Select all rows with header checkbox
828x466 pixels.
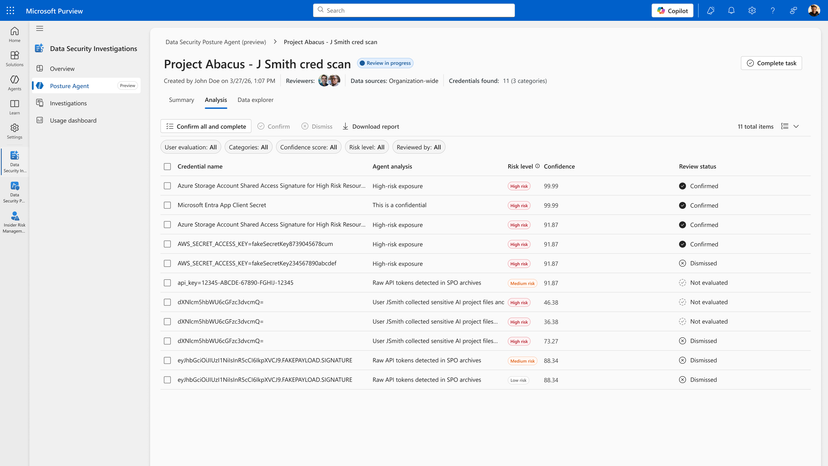[167, 166]
